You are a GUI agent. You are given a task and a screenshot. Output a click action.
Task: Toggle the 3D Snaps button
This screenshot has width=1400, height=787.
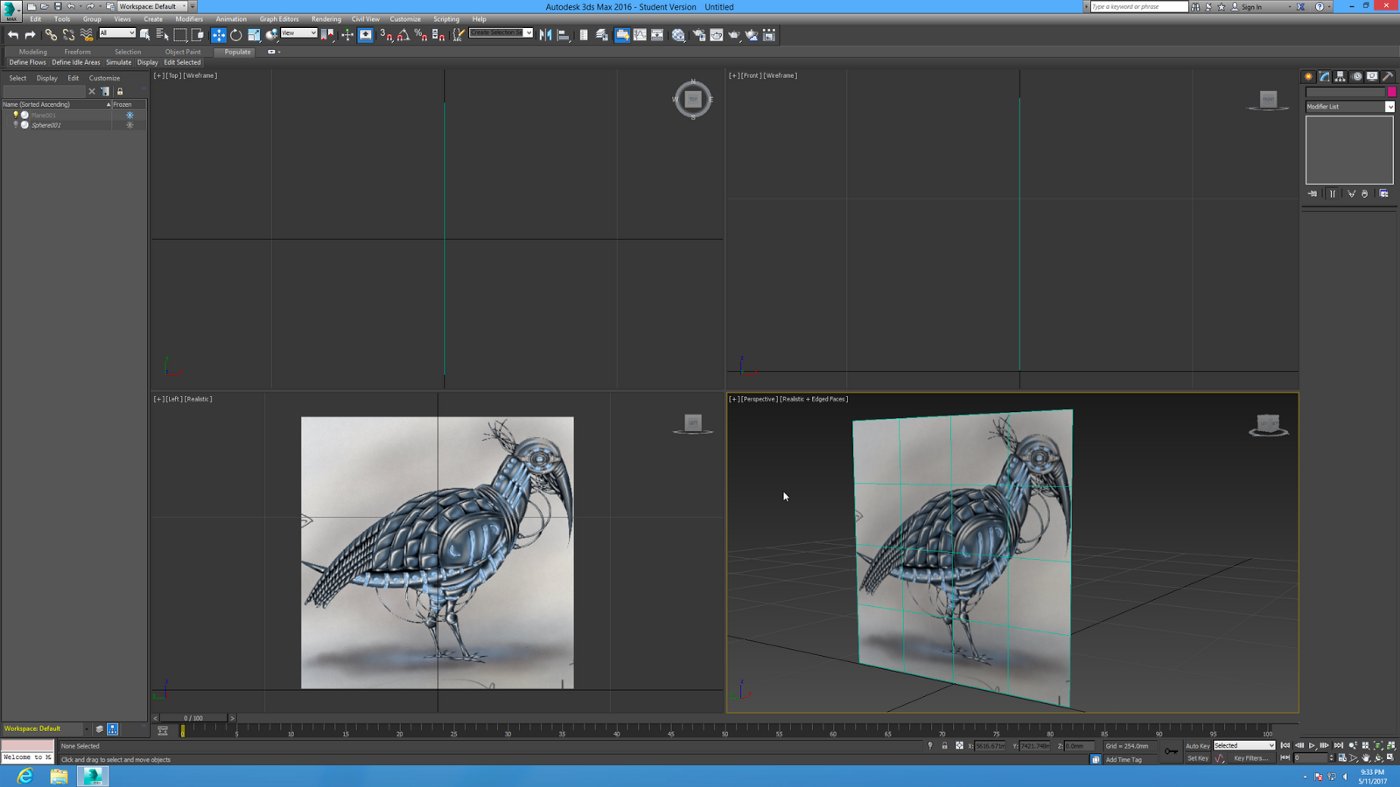click(386, 35)
